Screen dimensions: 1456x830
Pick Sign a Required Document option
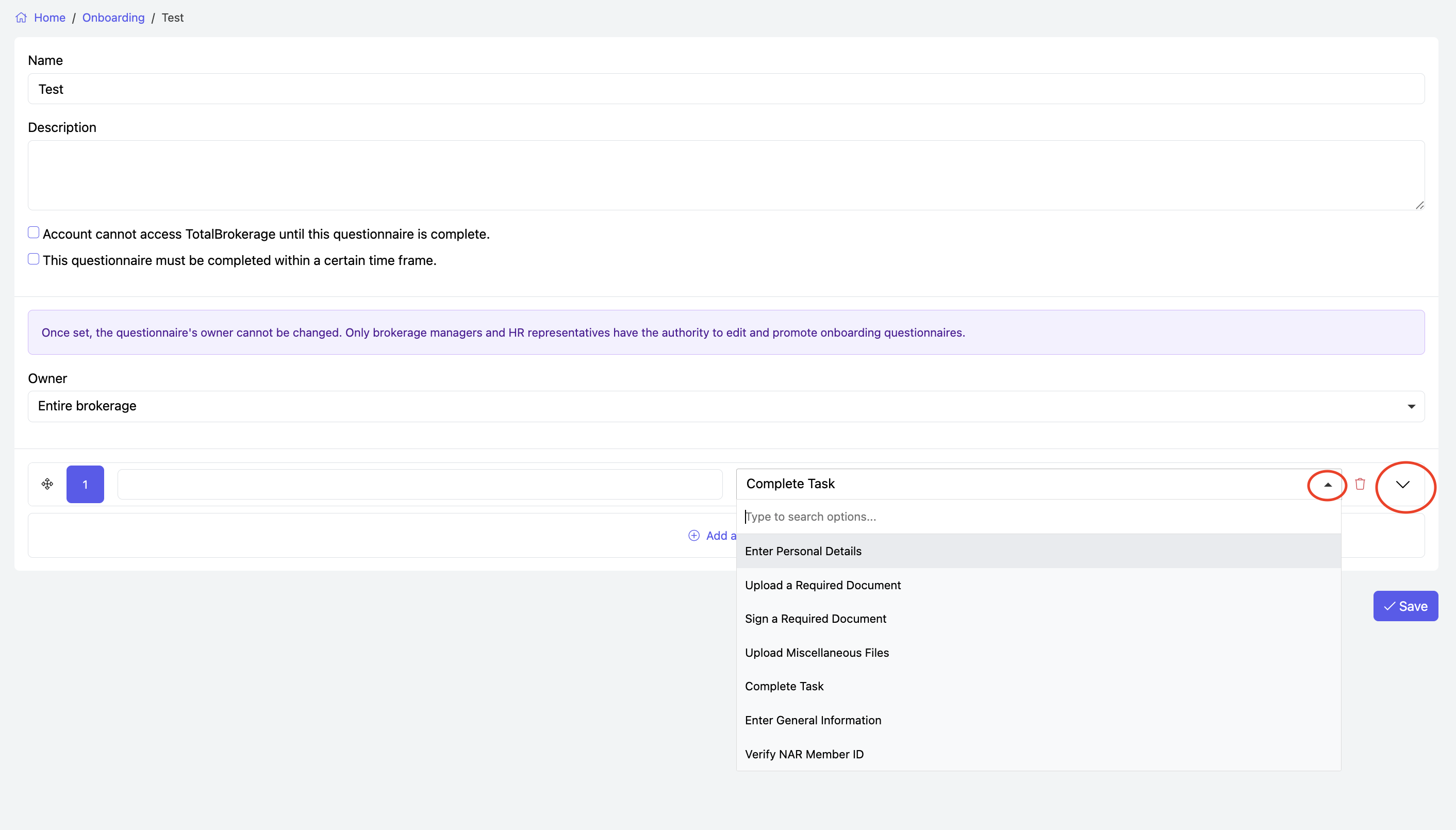(815, 619)
